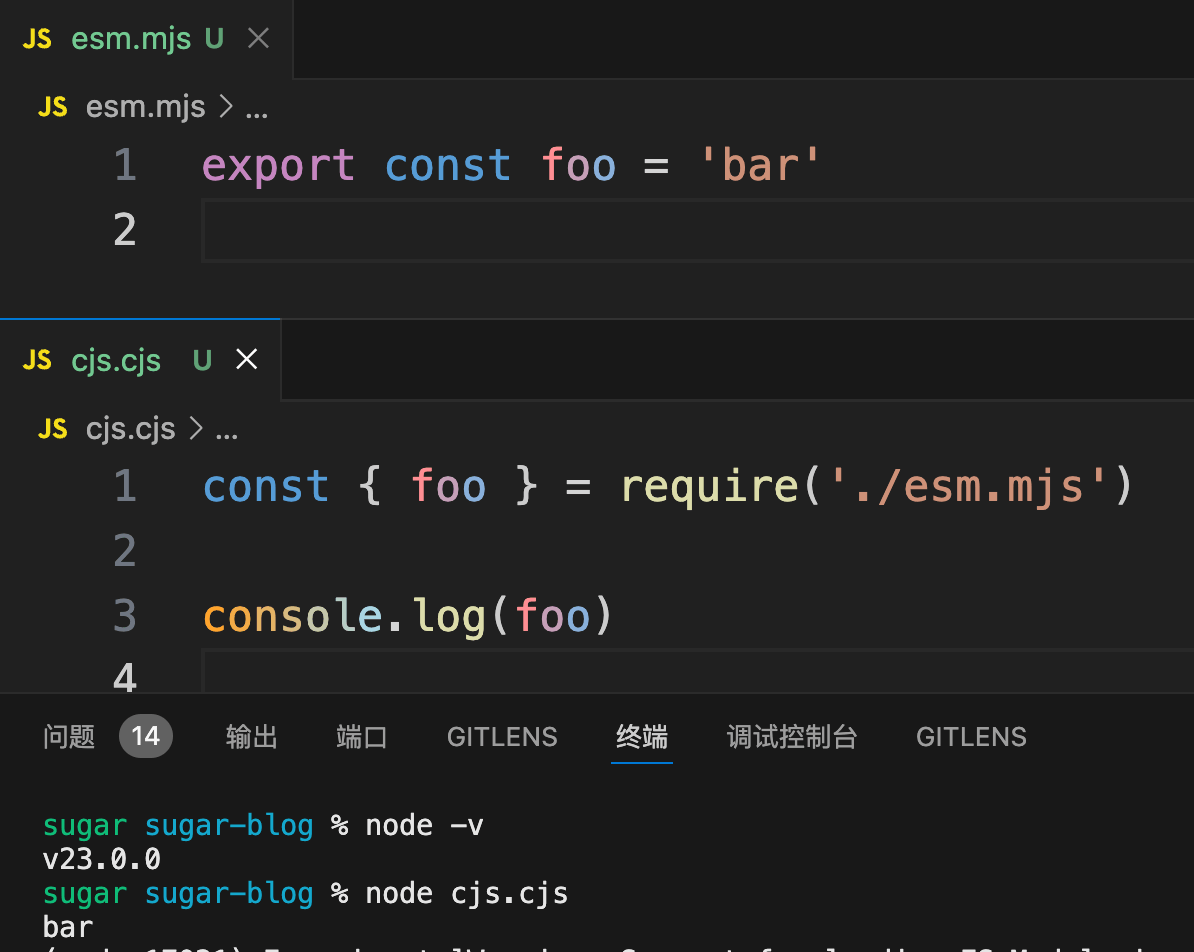Switch to the 调试控制台 panel tab
1194x952 pixels.
click(791, 737)
